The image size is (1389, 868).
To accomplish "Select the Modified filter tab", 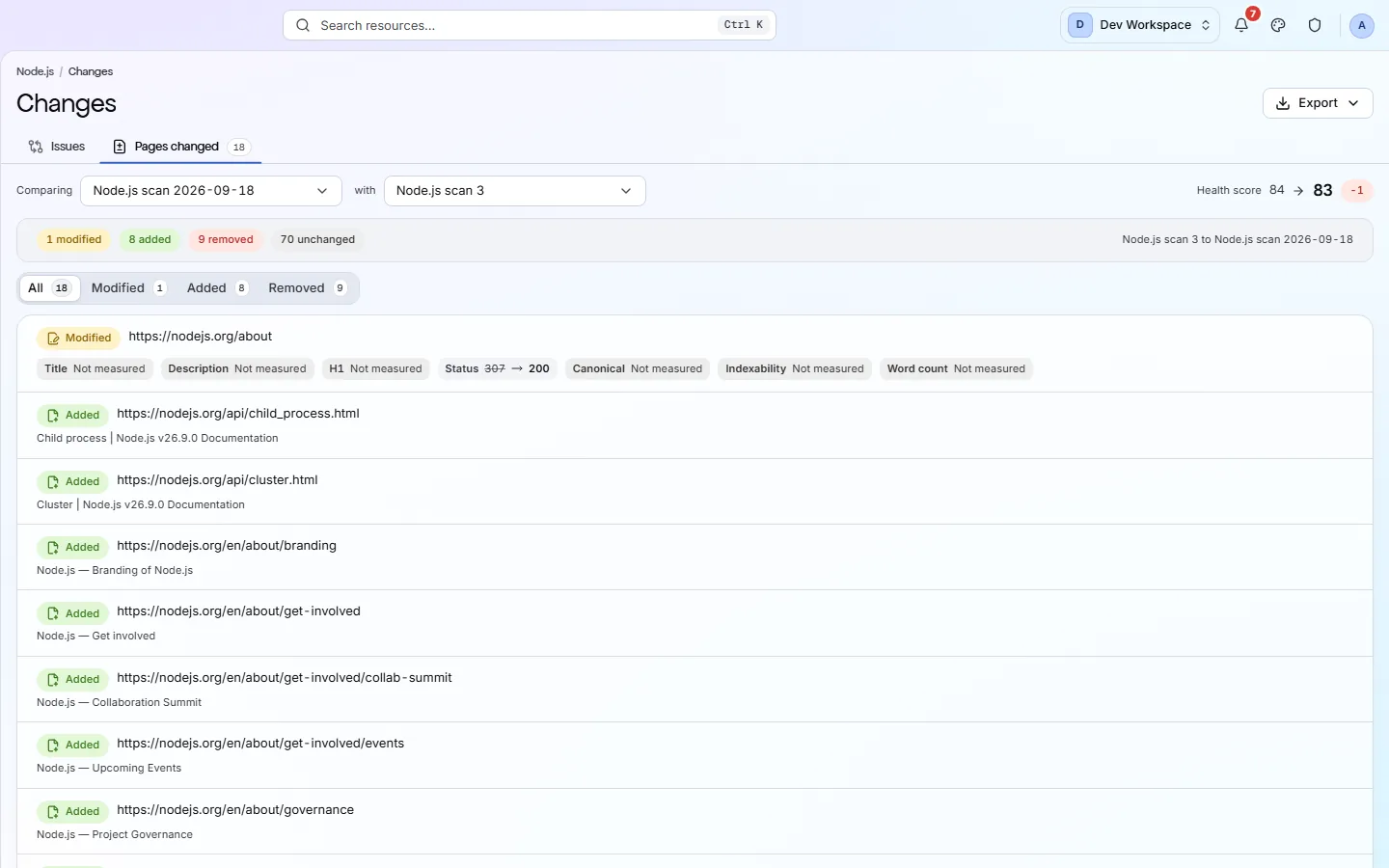I will pyautogui.click(x=129, y=288).
